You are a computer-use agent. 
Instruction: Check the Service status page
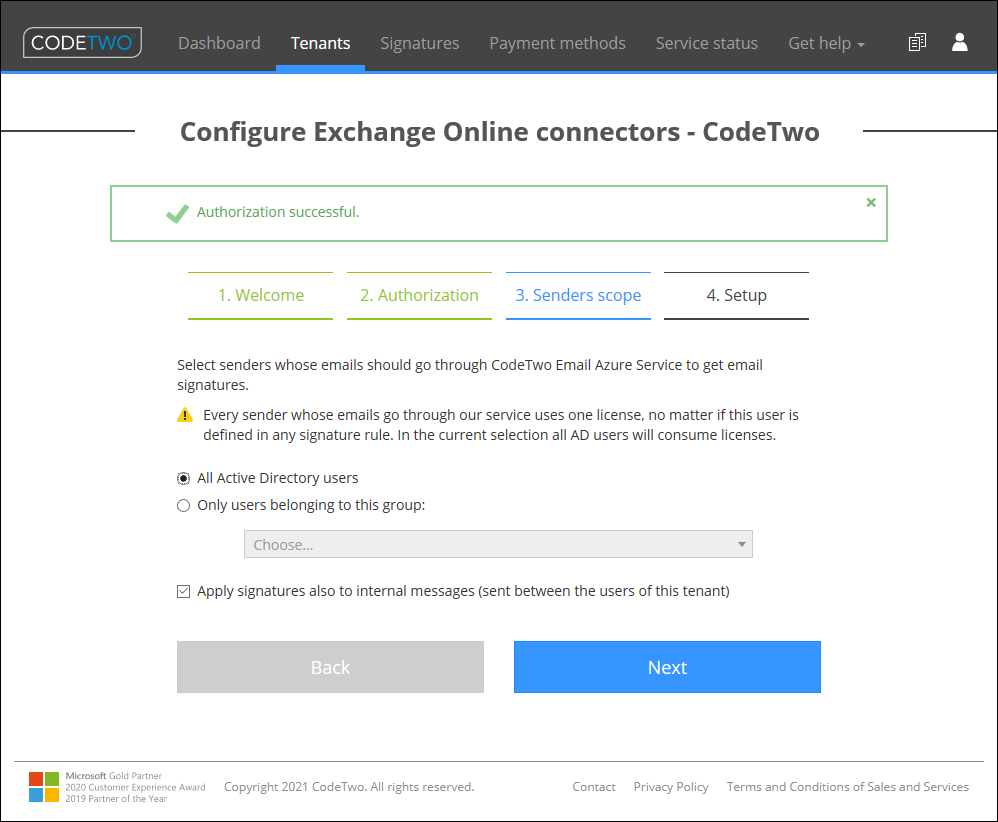706,42
